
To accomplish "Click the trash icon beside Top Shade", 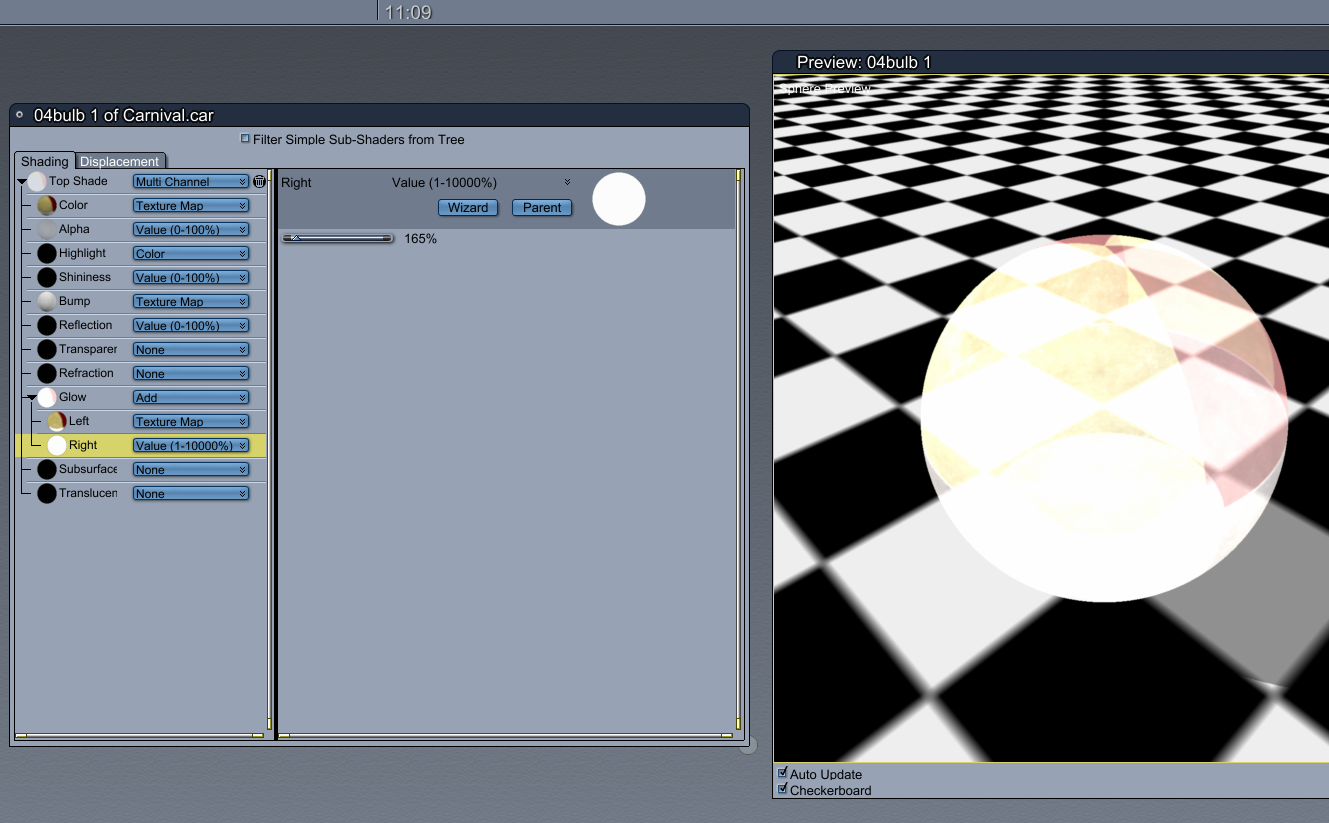I will pos(260,182).
